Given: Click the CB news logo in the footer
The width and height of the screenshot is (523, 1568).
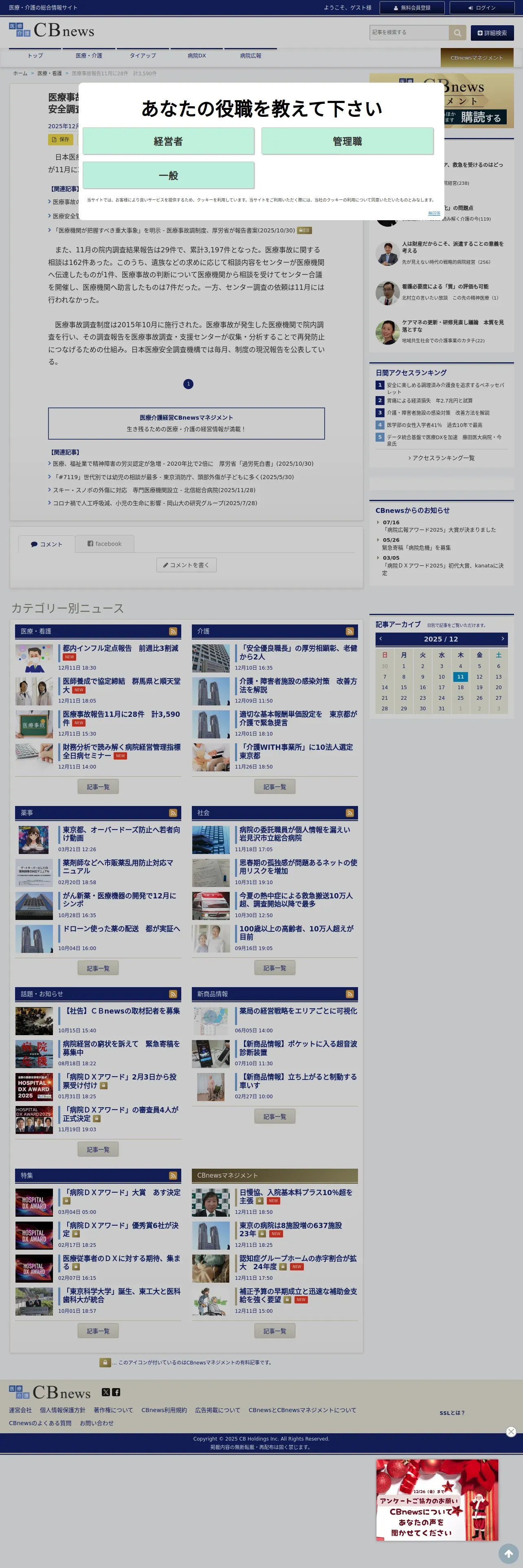Looking at the screenshot, I should pos(50,1392).
